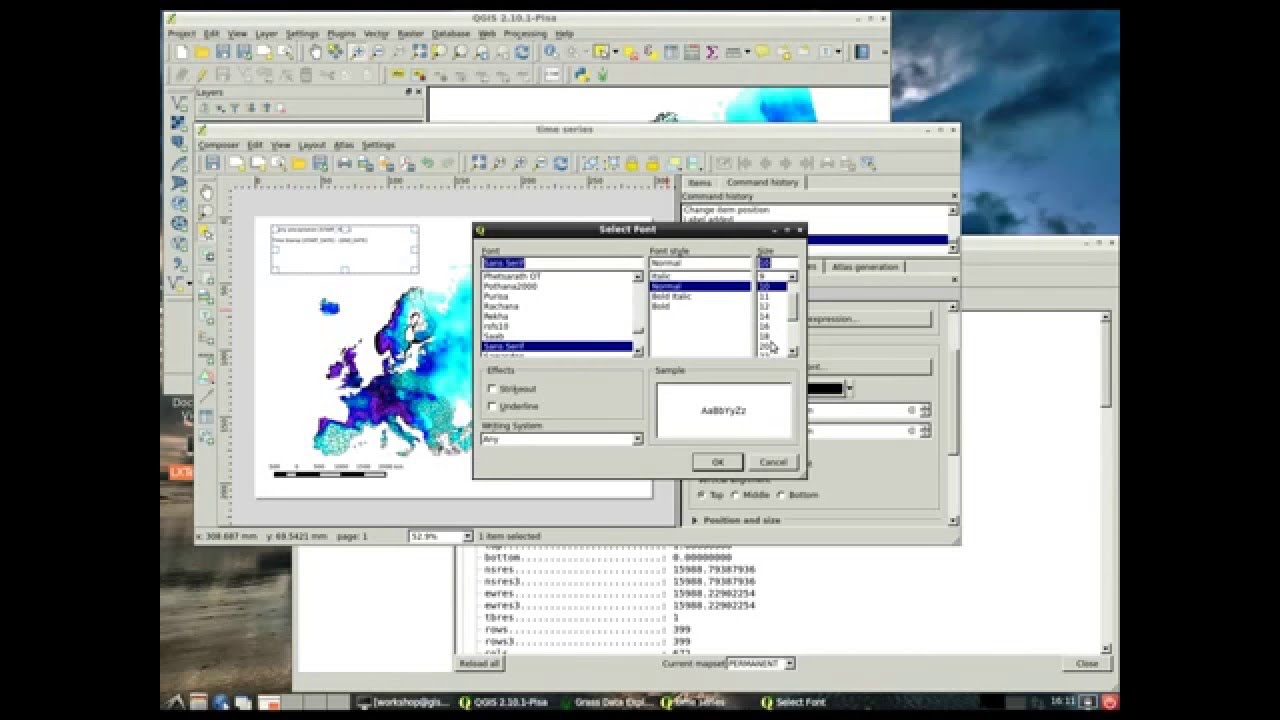Cancel the Select Font dialog
This screenshot has height=720, width=1280.
coord(773,462)
